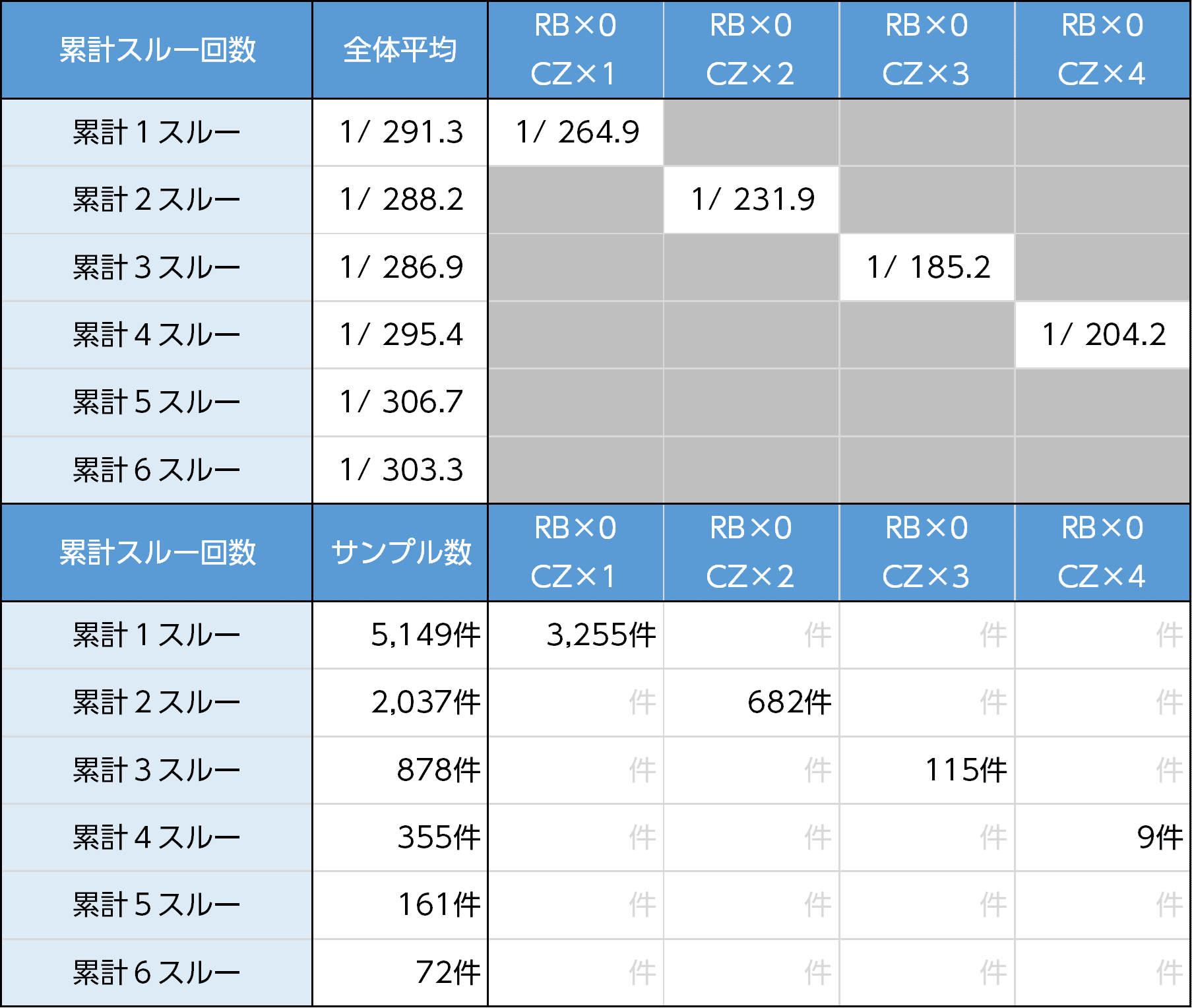
Task: Select the sample count 5,149件
Action: (400, 635)
